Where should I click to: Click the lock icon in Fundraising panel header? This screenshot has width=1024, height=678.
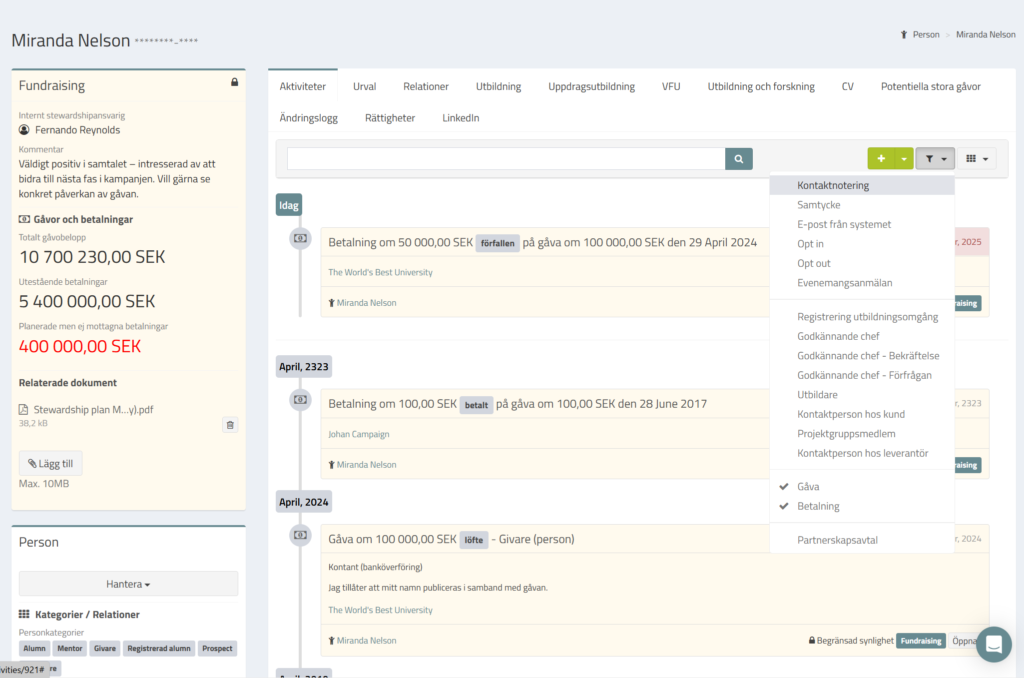[x=234, y=83]
